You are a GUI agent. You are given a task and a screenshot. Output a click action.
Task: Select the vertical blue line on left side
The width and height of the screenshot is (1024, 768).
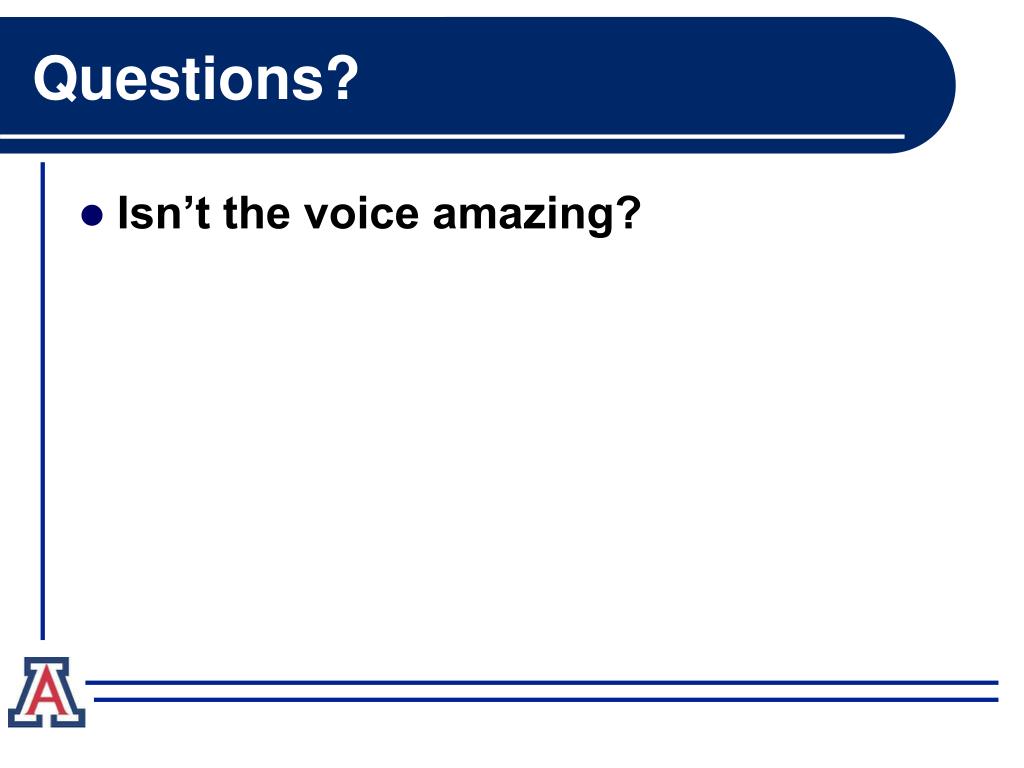(x=43, y=401)
